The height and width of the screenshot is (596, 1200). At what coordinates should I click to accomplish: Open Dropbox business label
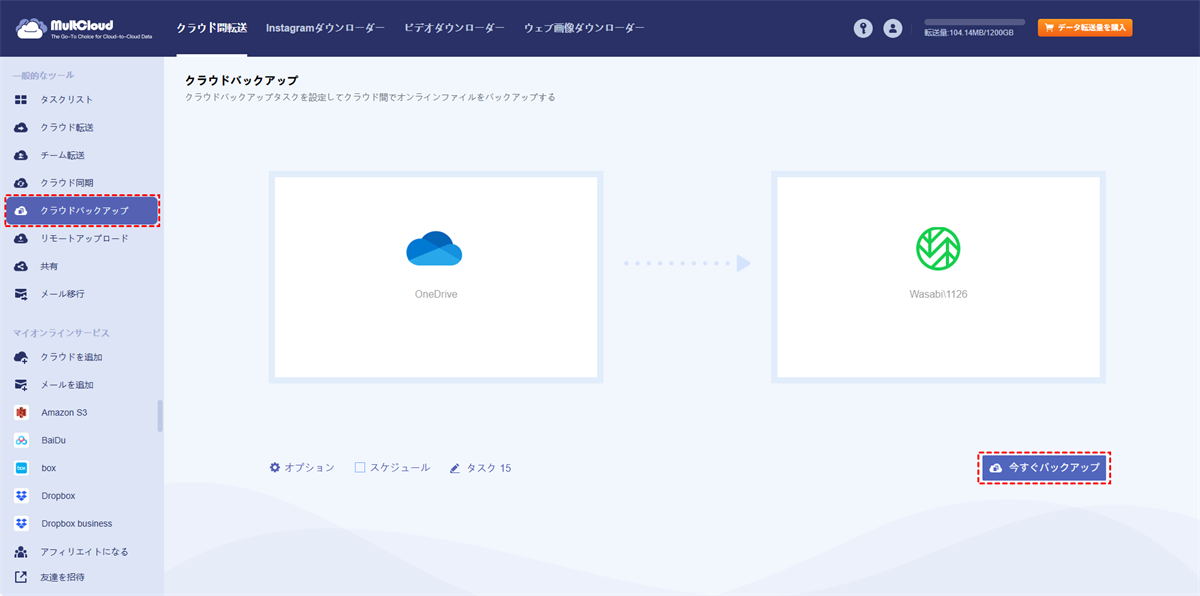pos(77,524)
